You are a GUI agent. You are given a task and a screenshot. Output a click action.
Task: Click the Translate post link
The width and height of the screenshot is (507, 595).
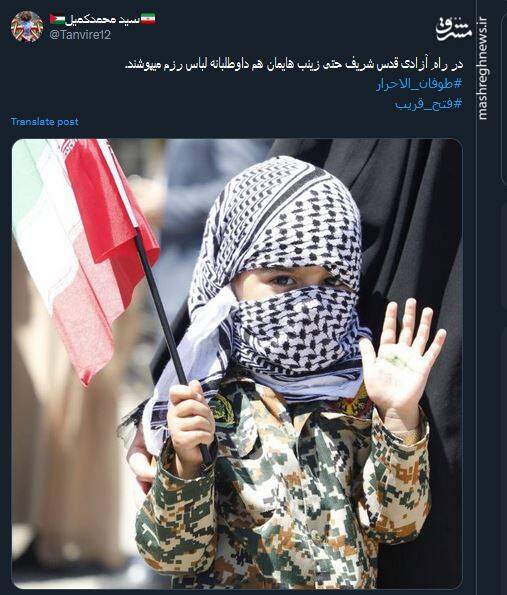pyautogui.click(x=44, y=122)
